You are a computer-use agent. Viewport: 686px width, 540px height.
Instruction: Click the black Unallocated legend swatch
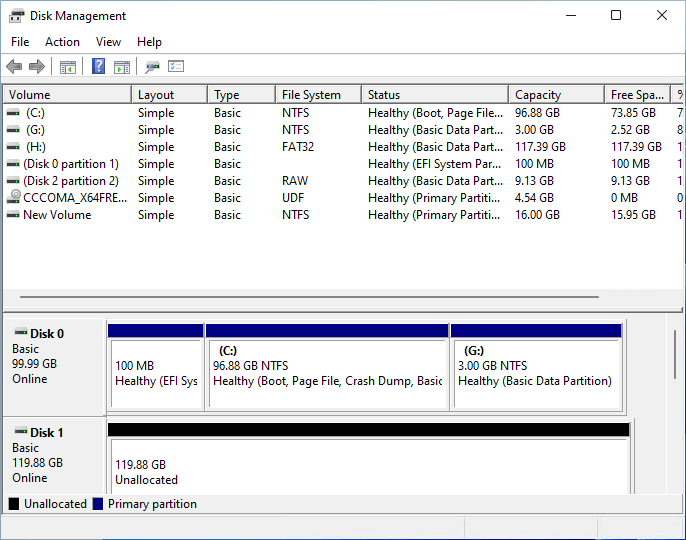[14, 504]
